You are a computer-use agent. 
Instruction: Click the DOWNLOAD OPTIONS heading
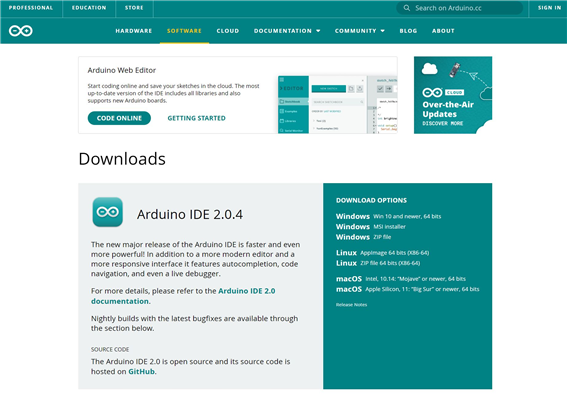coord(371,200)
